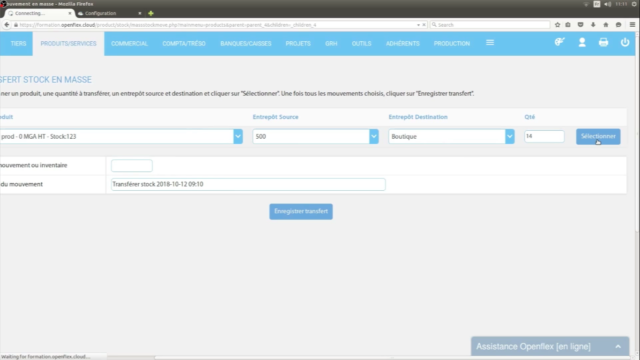Open the theme palette icon
The image size is (640, 360).
pyautogui.click(x=559, y=42)
